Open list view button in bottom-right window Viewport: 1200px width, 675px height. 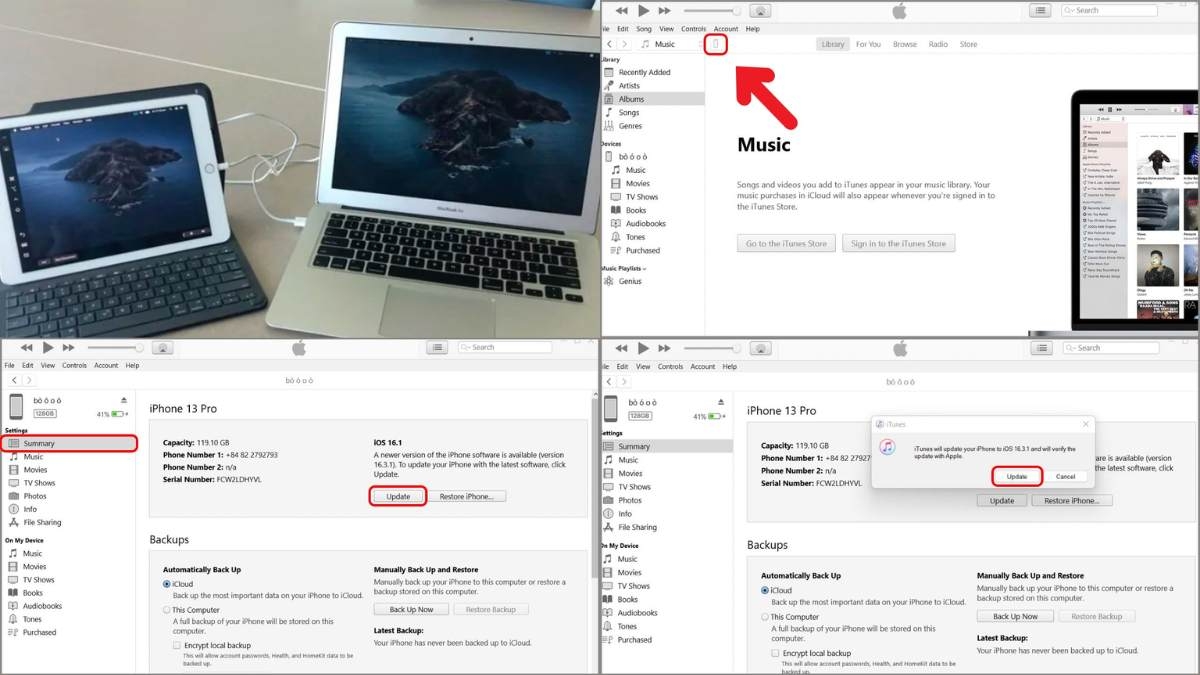[x=1041, y=348]
